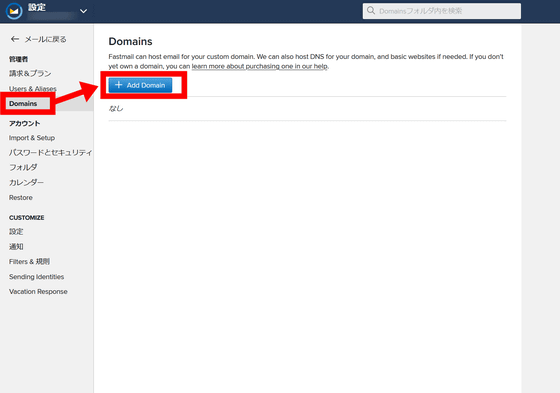Open Import & Setup page
This screenshot has width=560, height=393.
[32, 138]
